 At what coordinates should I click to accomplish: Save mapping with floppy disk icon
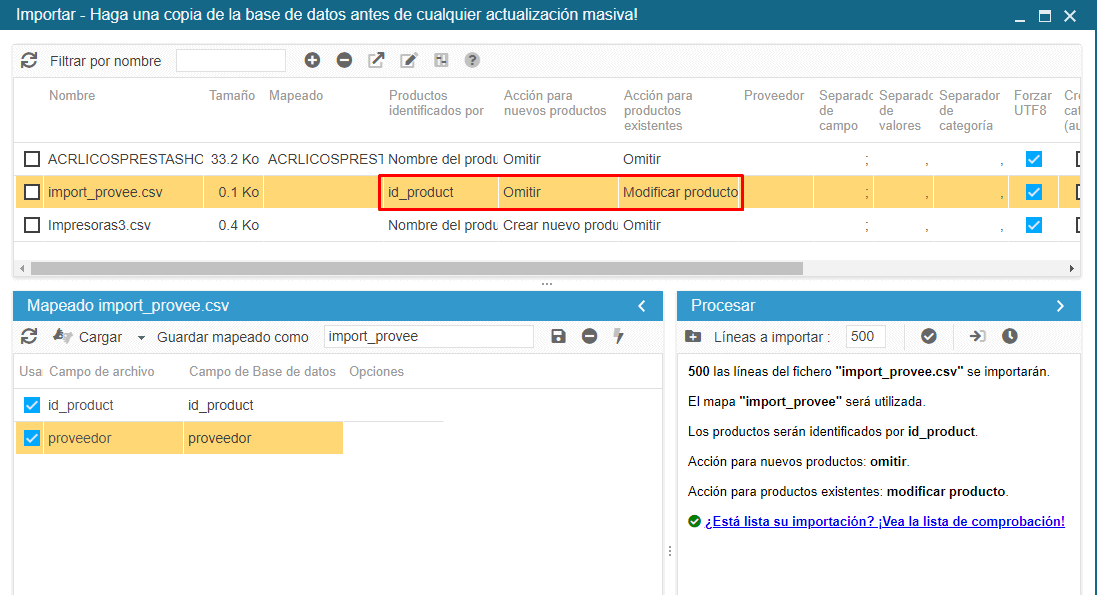558,337
